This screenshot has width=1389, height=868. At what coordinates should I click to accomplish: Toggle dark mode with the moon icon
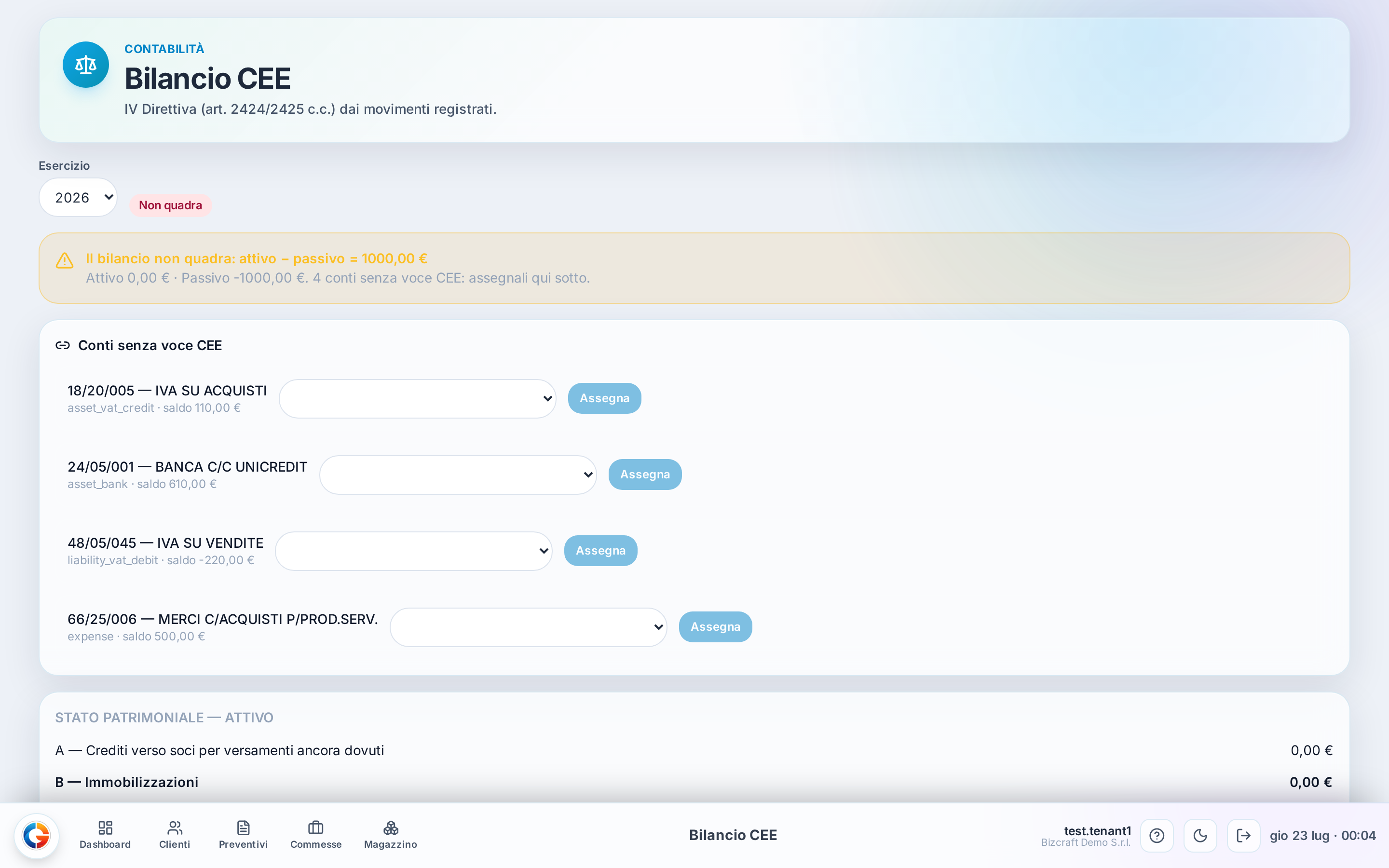(x=1200, y=835)
